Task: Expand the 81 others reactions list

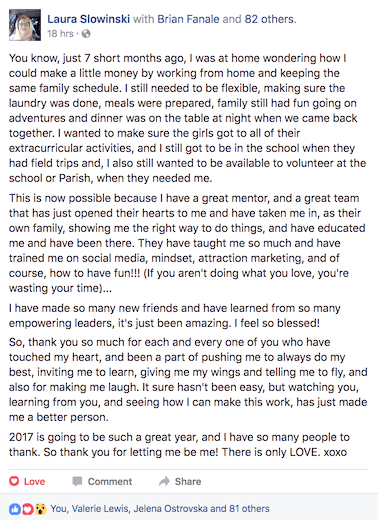Action: 249,509
